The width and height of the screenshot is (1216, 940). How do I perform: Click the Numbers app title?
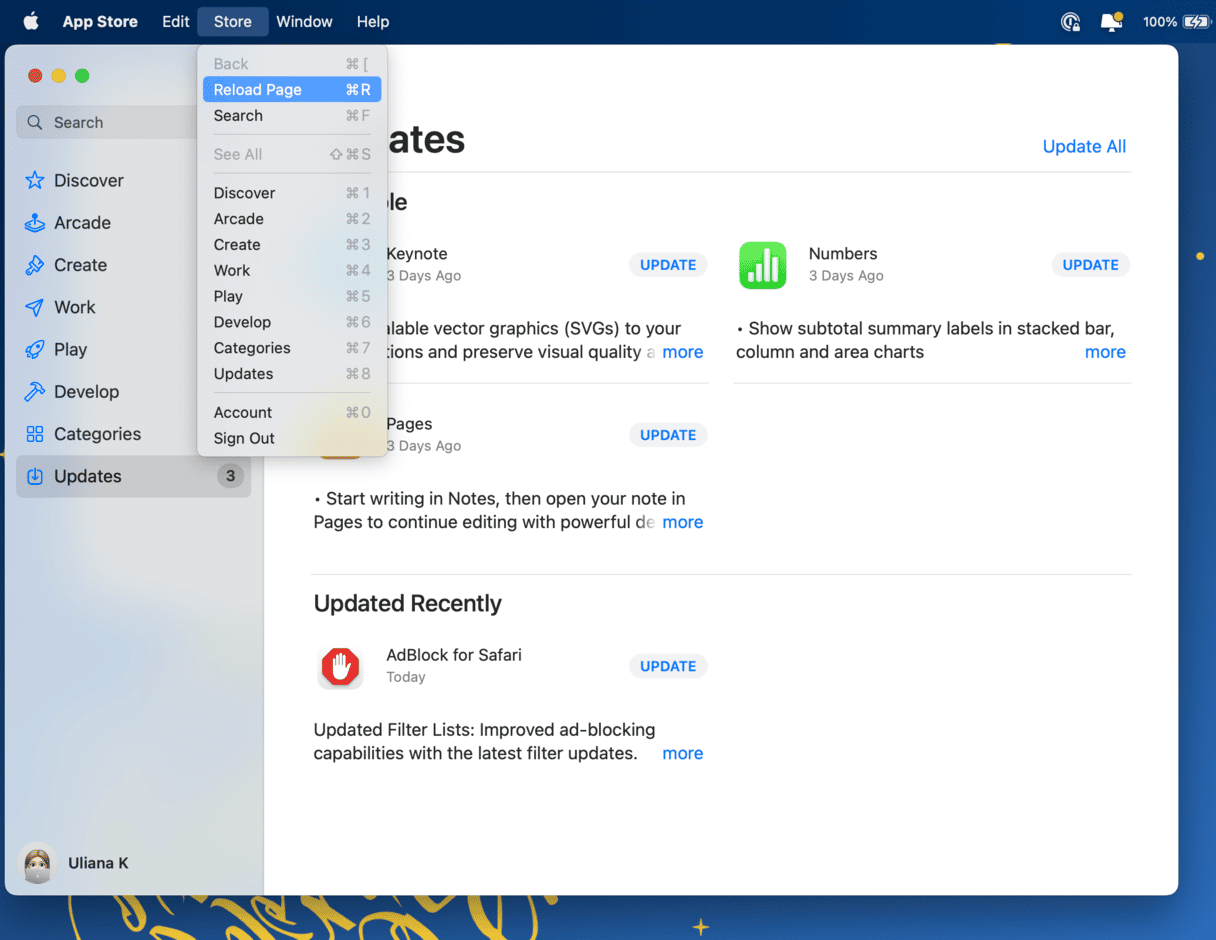coord(843,254)
